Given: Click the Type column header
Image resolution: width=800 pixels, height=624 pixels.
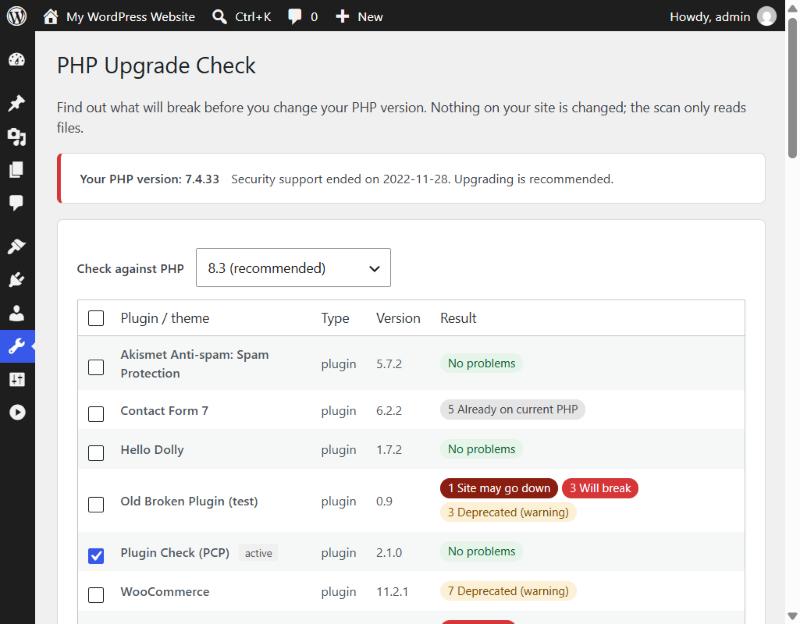Looking at the screenshot, I should [335, 318].
